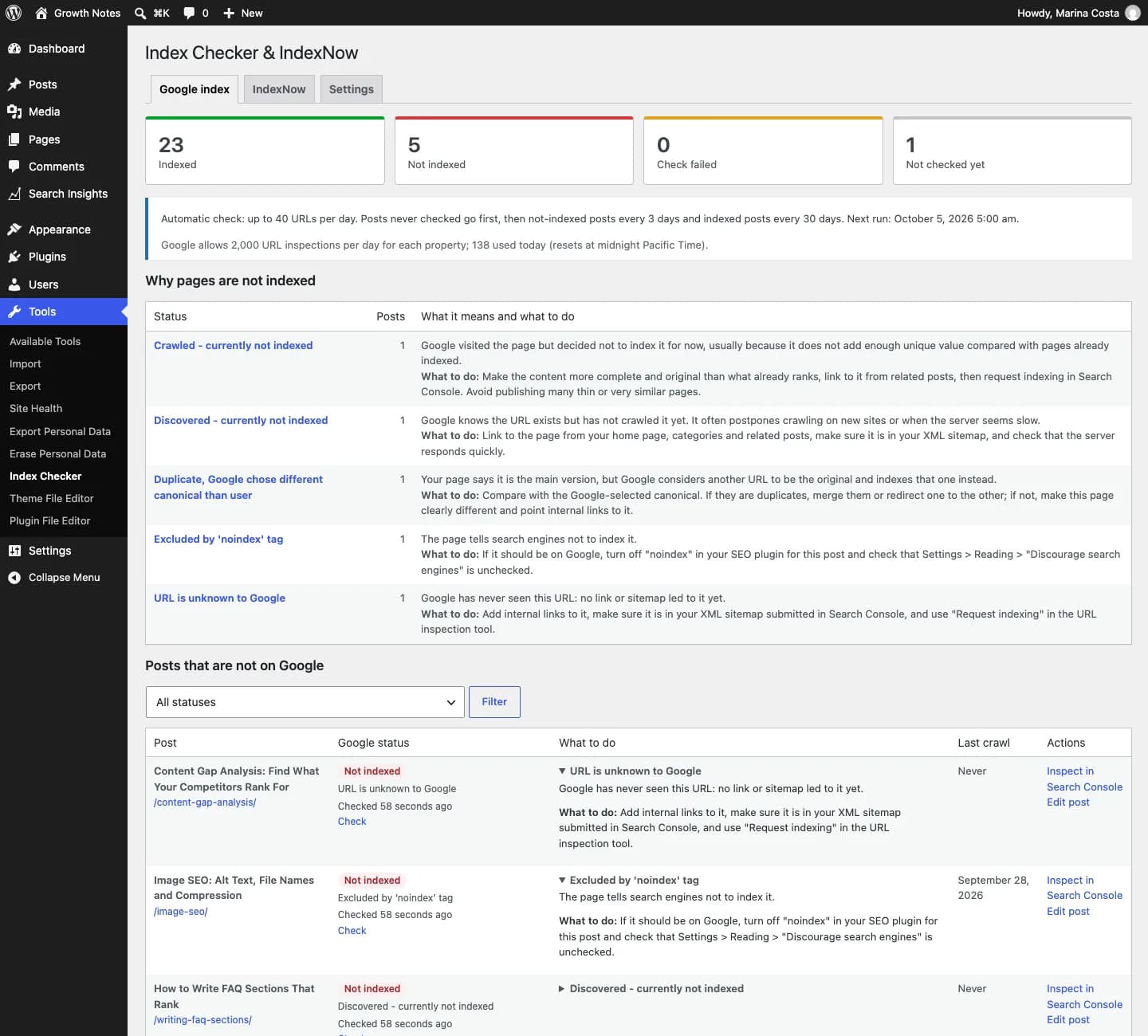Open Available Tools submenu item
This screenshot has height=1036, width=1148.
(45, 341)
